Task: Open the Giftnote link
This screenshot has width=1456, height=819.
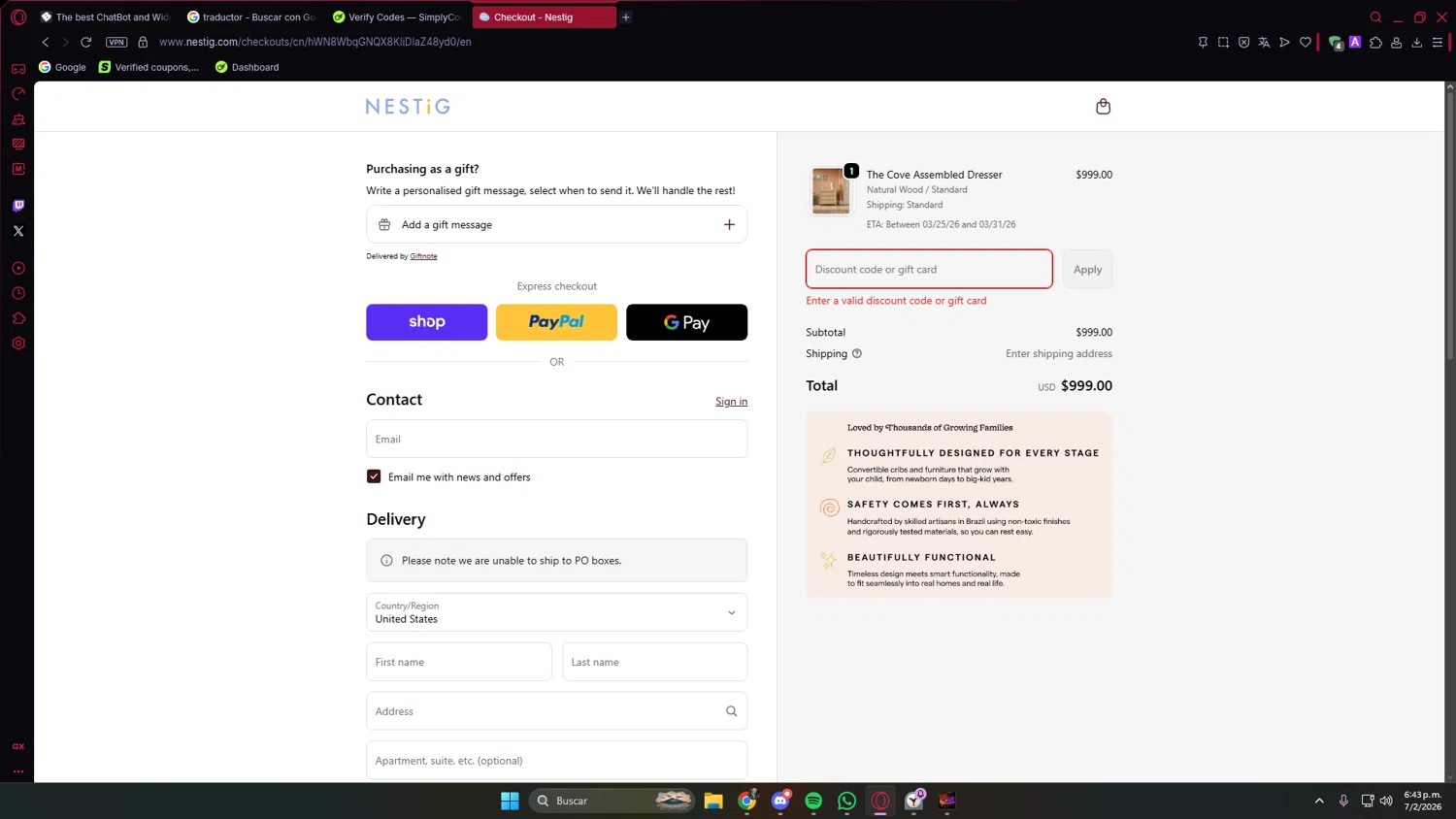Action: pyautogui.click(x=423, y=256)
